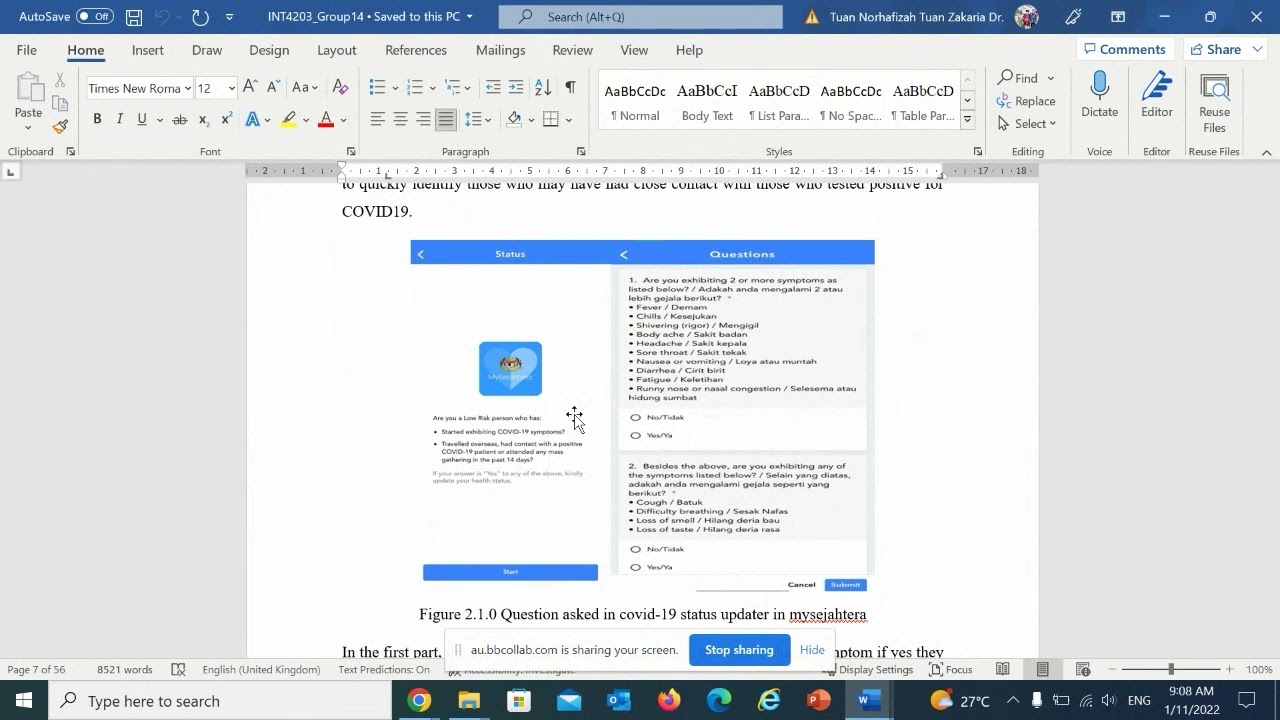Switch to the Draw tab
The height and width of the screenshot is (720, 1280).
pos(207,50)
